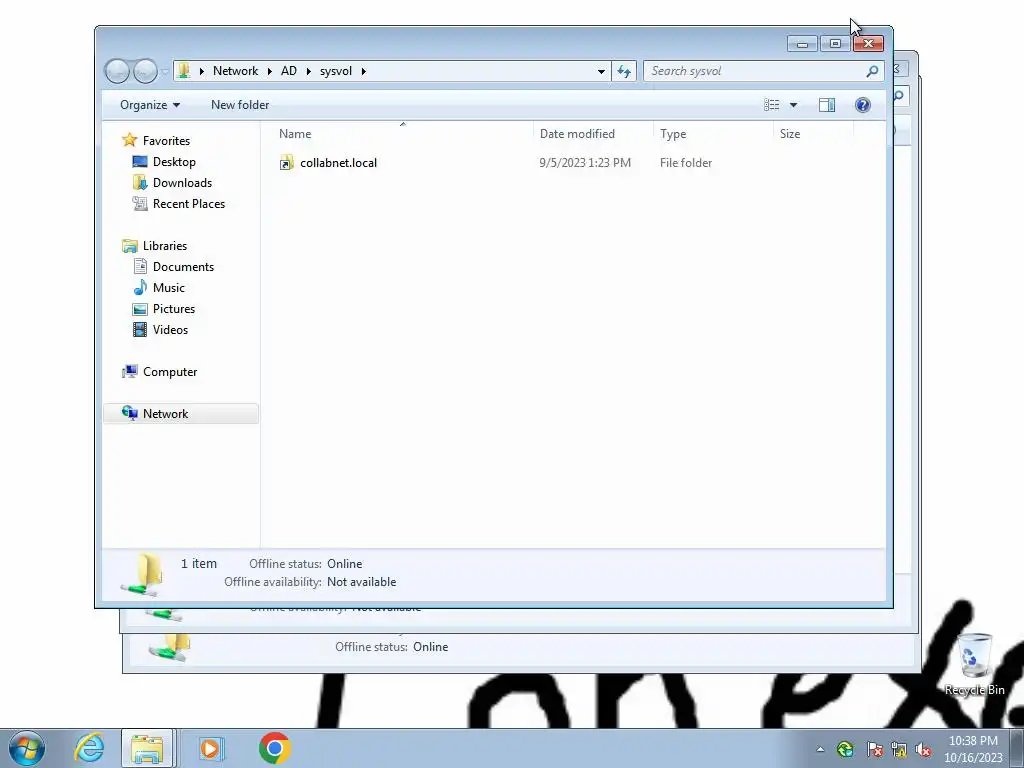This screenshot has width=1024, height=768.
Task: Select Network in the navigation pane
Action: (165, 413)
